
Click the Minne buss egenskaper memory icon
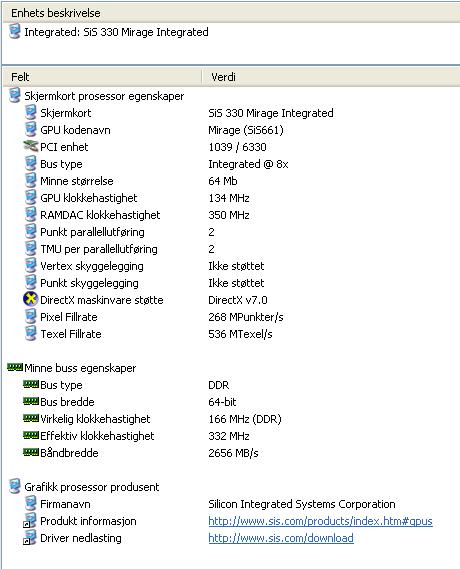(15, 367)
